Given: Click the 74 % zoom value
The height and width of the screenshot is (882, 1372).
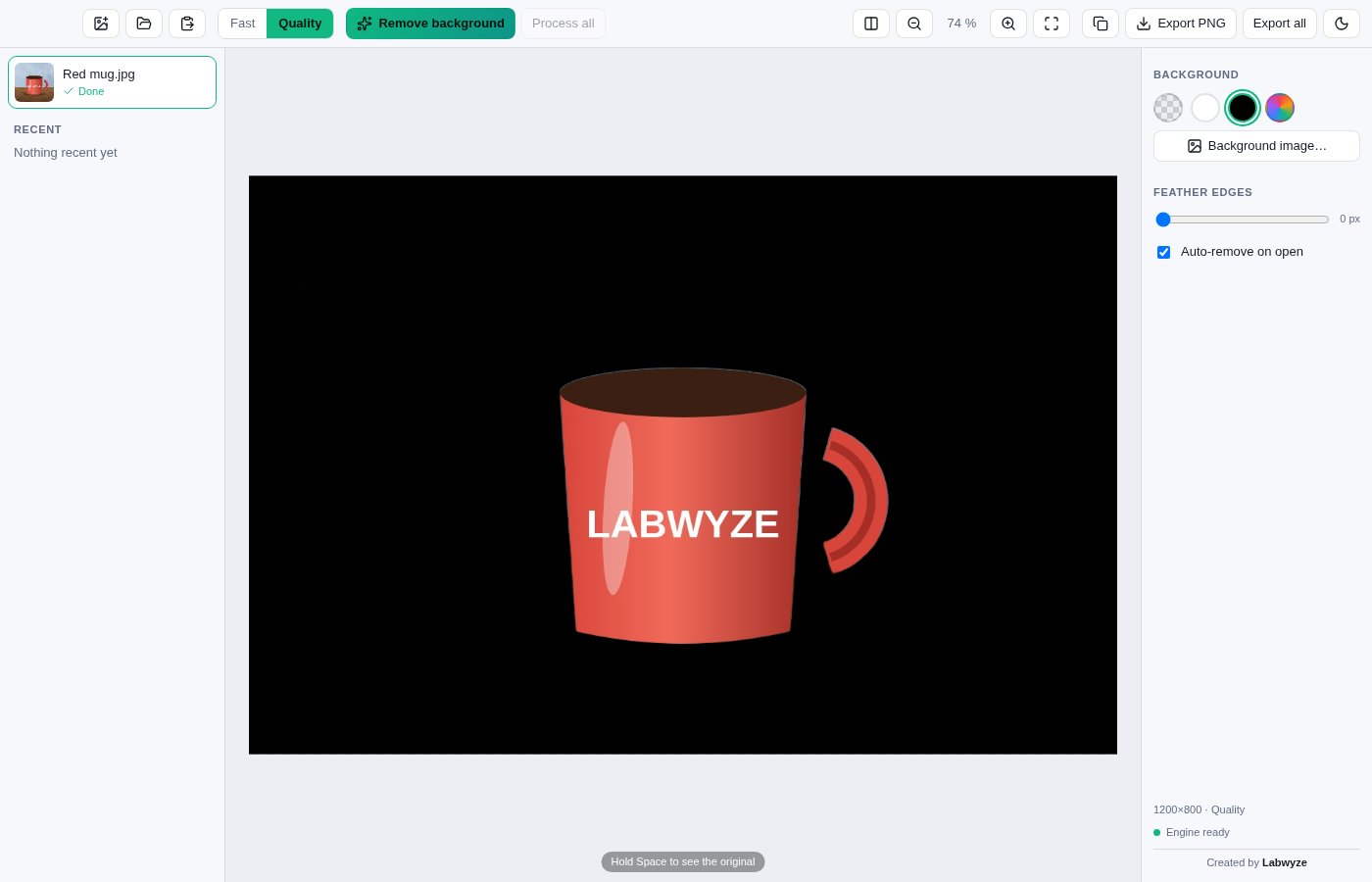Looking at the screenshot, I should coord(961,24).
